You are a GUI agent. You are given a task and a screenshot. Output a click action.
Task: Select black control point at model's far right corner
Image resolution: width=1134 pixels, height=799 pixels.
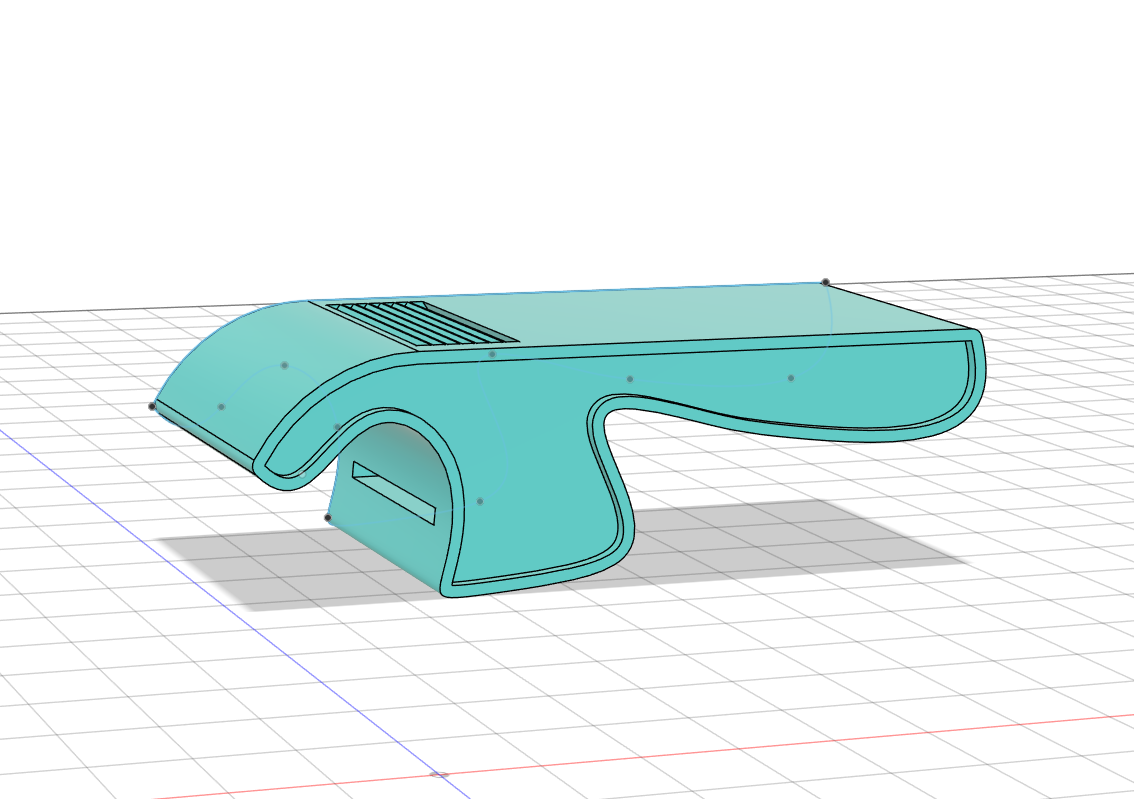click(x=825, y=283)
